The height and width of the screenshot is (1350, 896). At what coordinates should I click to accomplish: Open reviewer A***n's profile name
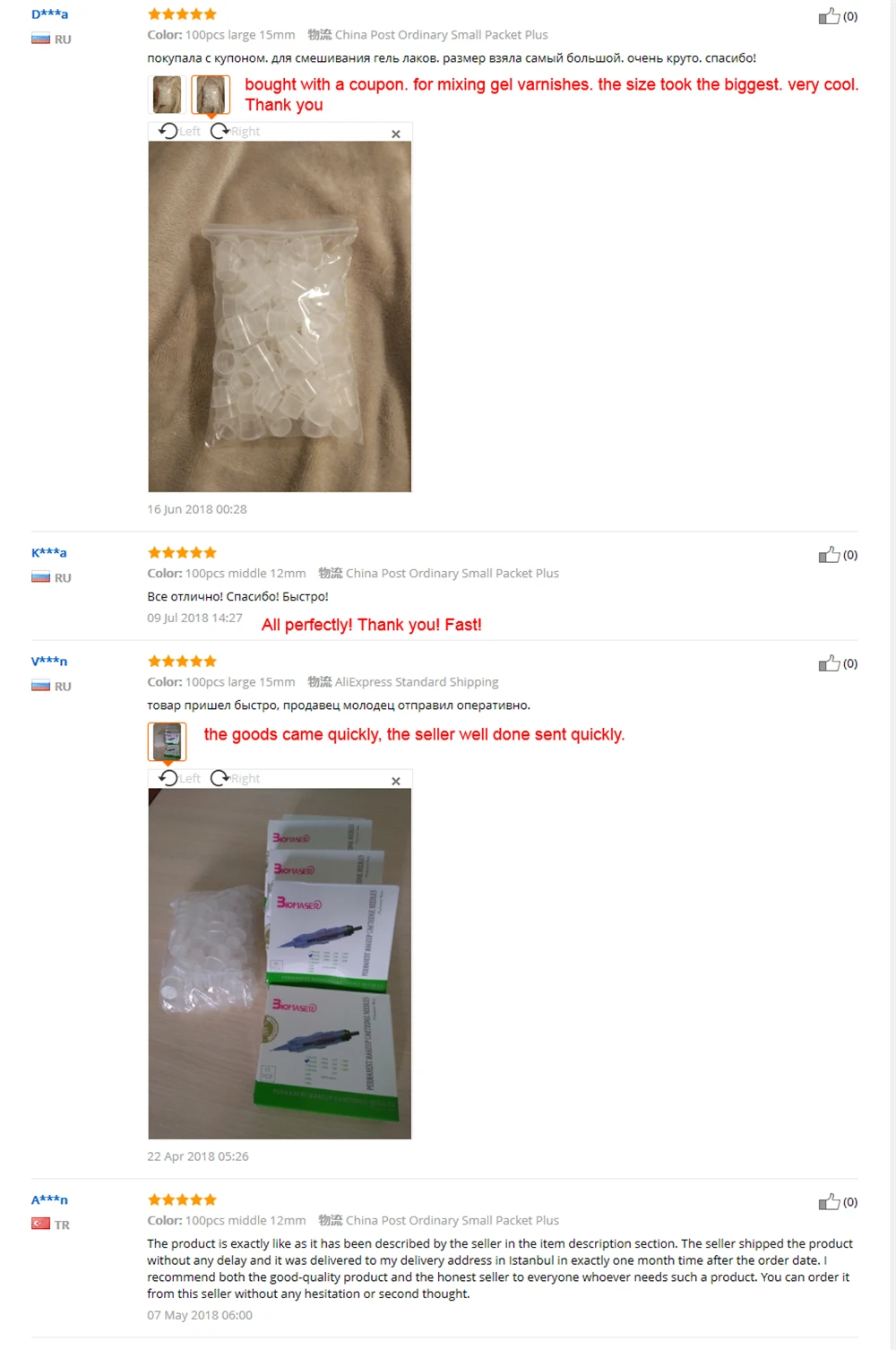[x=49, y=1199]
